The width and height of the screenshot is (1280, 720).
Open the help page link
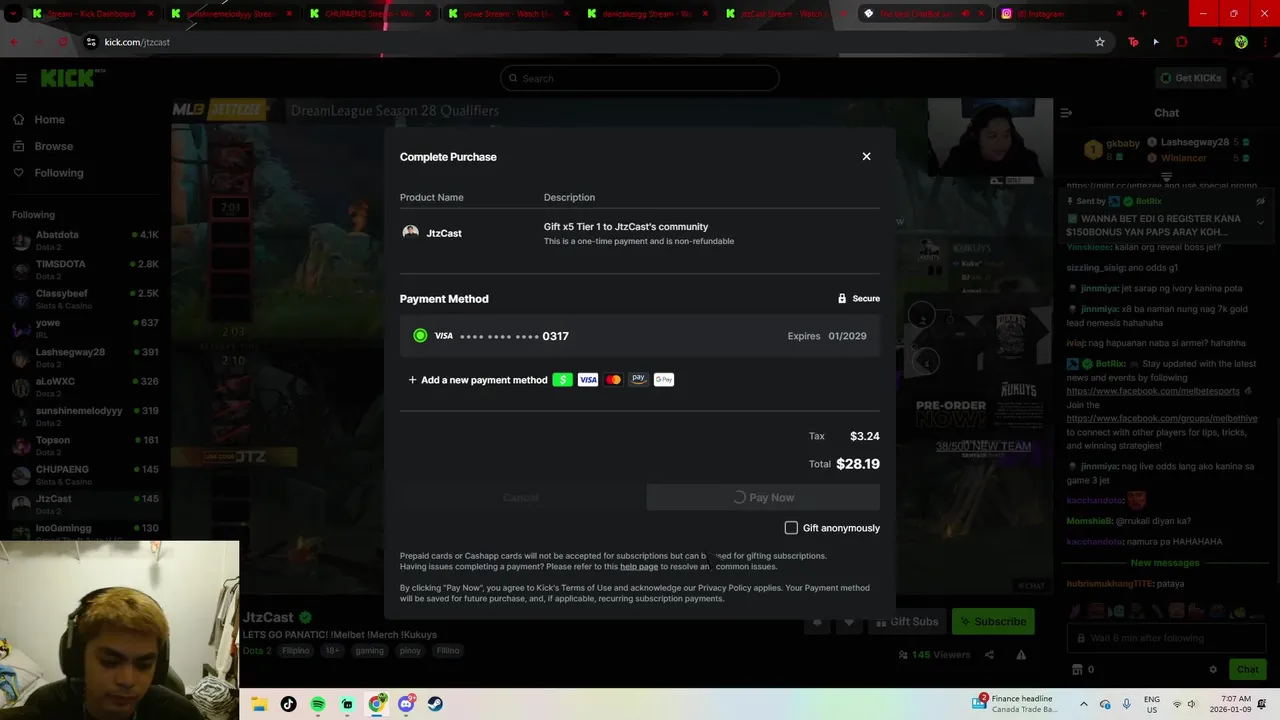click(639, 567)
